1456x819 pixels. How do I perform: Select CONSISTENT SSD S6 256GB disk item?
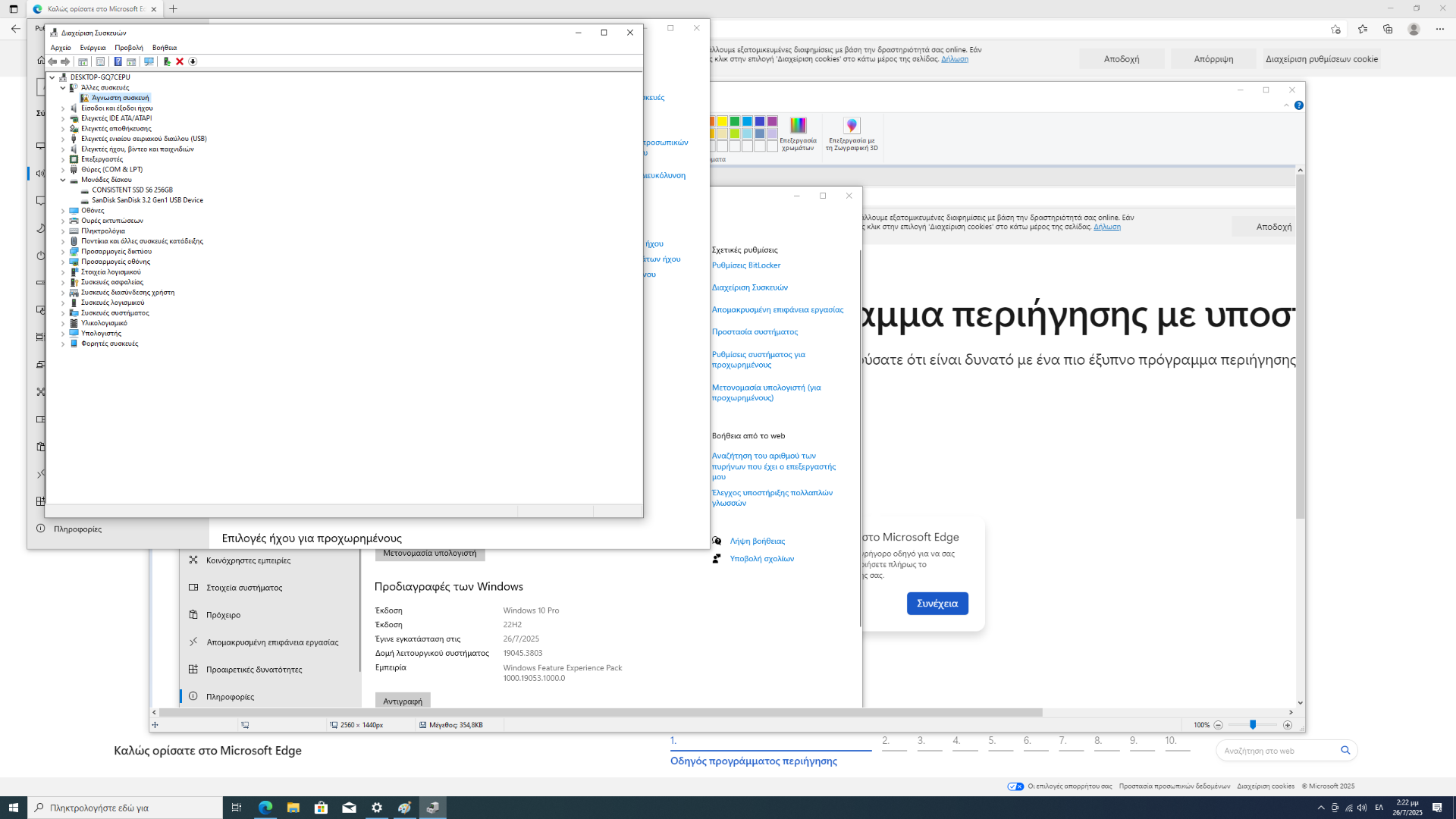tap(132, 190)
